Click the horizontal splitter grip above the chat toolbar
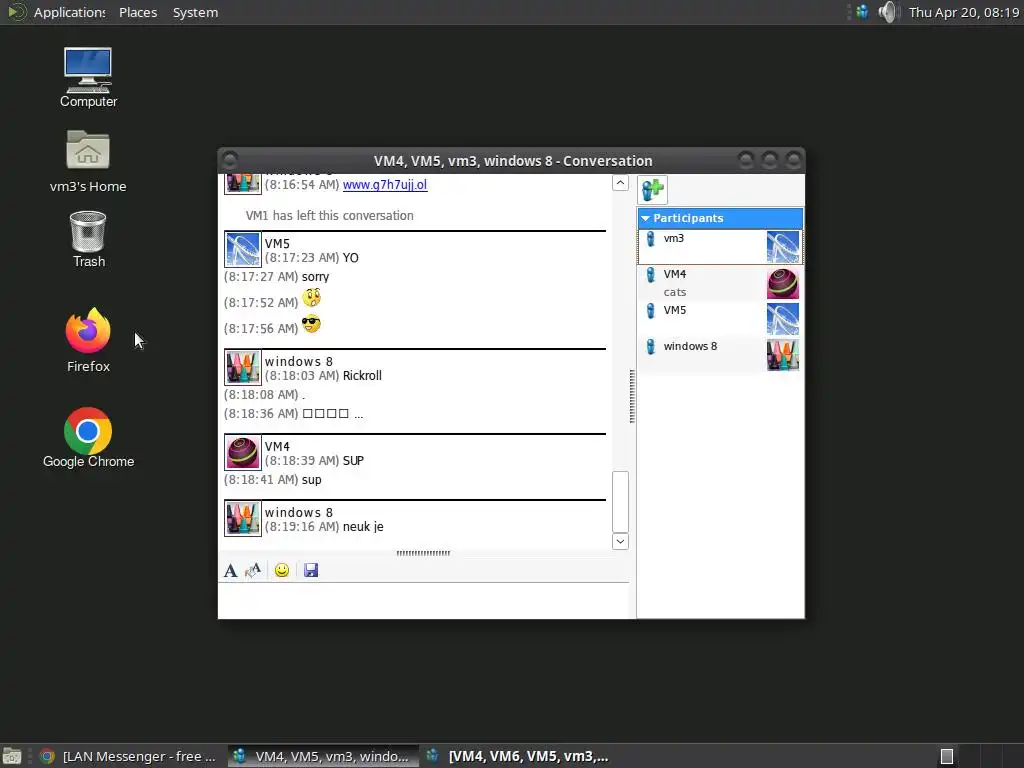1024x768 pixels. [x=423, y=553]
